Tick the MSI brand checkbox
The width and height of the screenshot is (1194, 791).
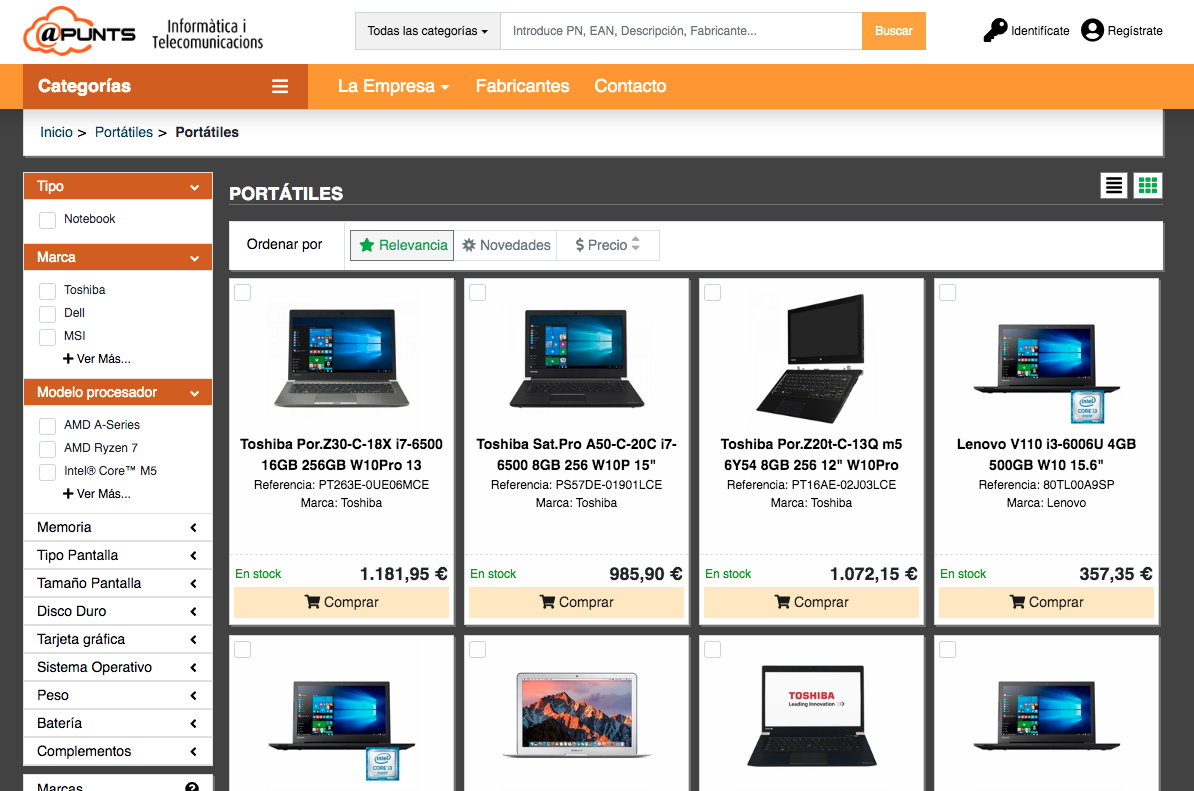[x=47, y=336]
